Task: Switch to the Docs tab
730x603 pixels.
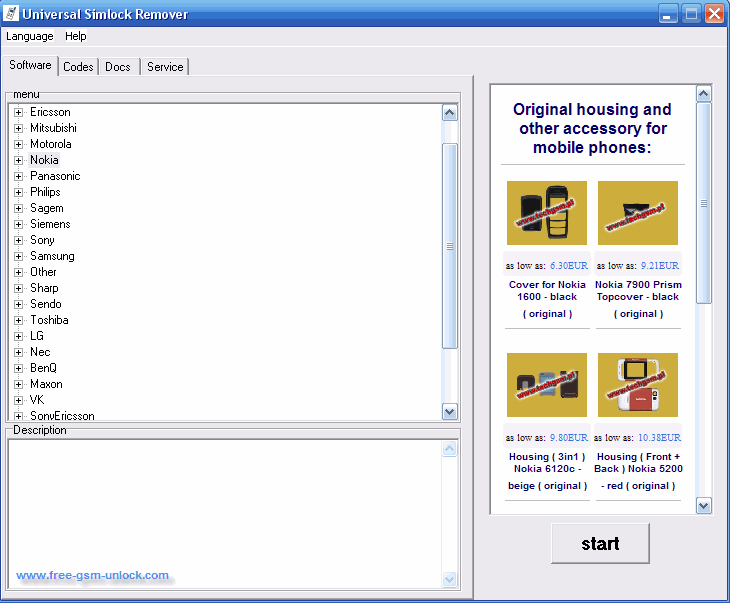Action: (x=118, y=67)
